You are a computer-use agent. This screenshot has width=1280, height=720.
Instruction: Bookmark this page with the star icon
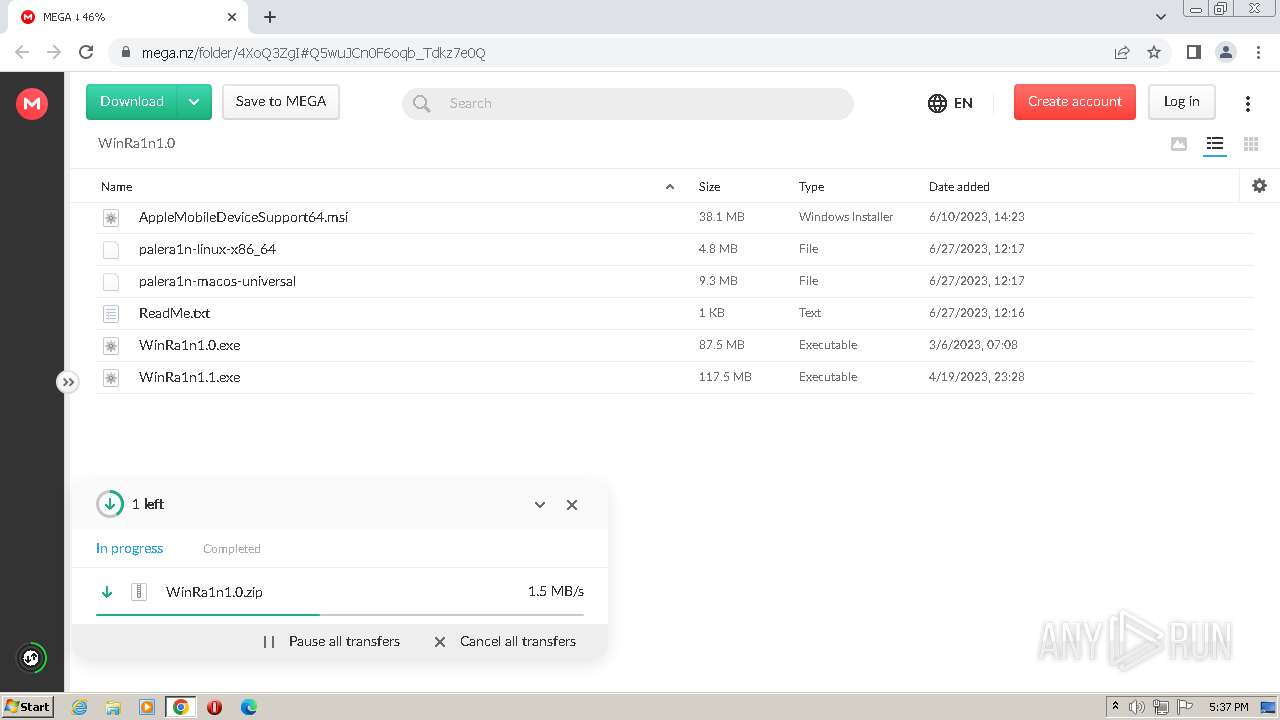[1154, 52]
